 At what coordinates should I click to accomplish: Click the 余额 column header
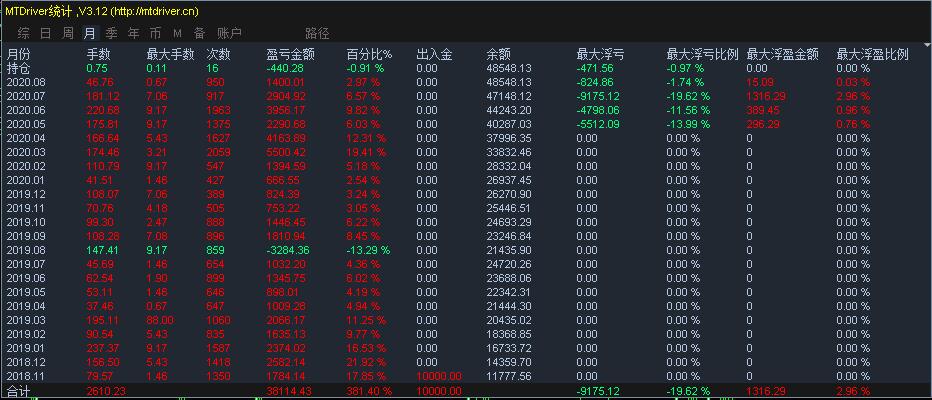point(498,55)
